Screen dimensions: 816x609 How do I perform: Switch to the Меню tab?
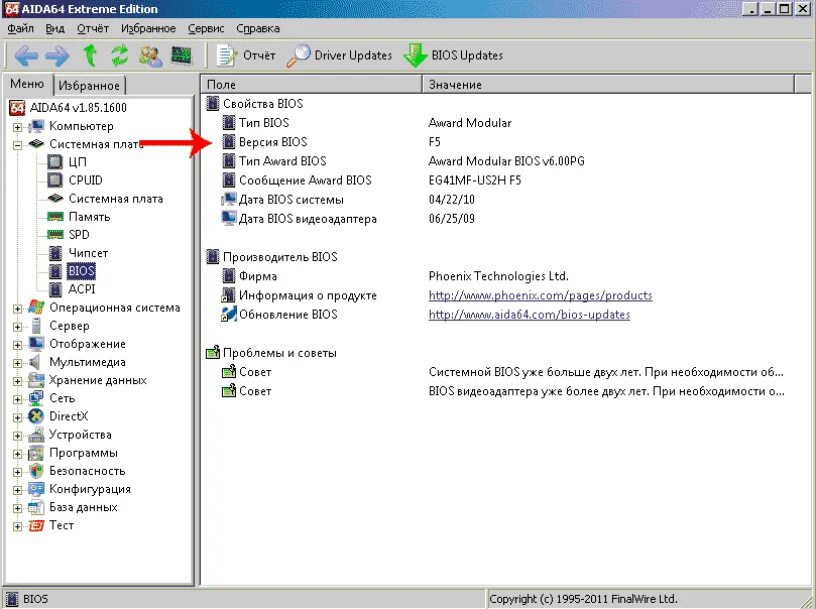(27, 84)
